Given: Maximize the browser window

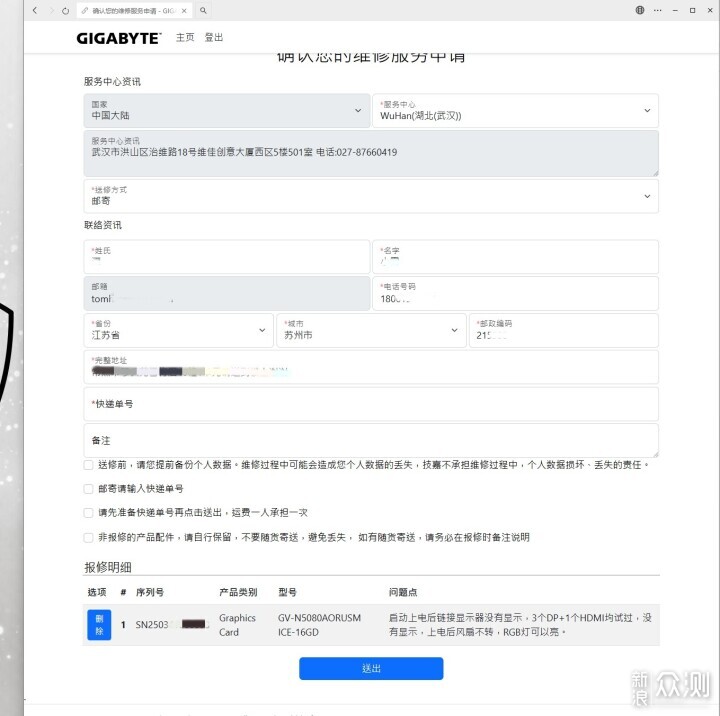Looking at the screenshot, I should [692, 10].
